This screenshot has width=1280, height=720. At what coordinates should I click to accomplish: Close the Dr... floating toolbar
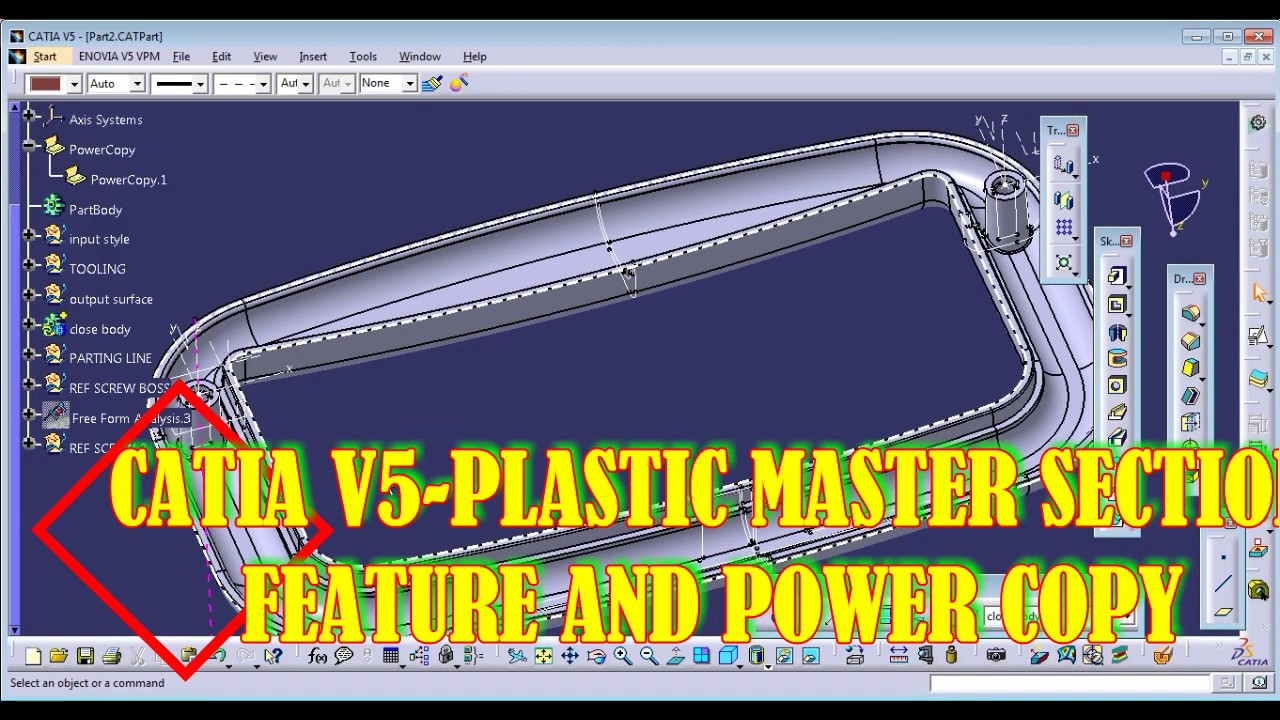click(1199, 278)
